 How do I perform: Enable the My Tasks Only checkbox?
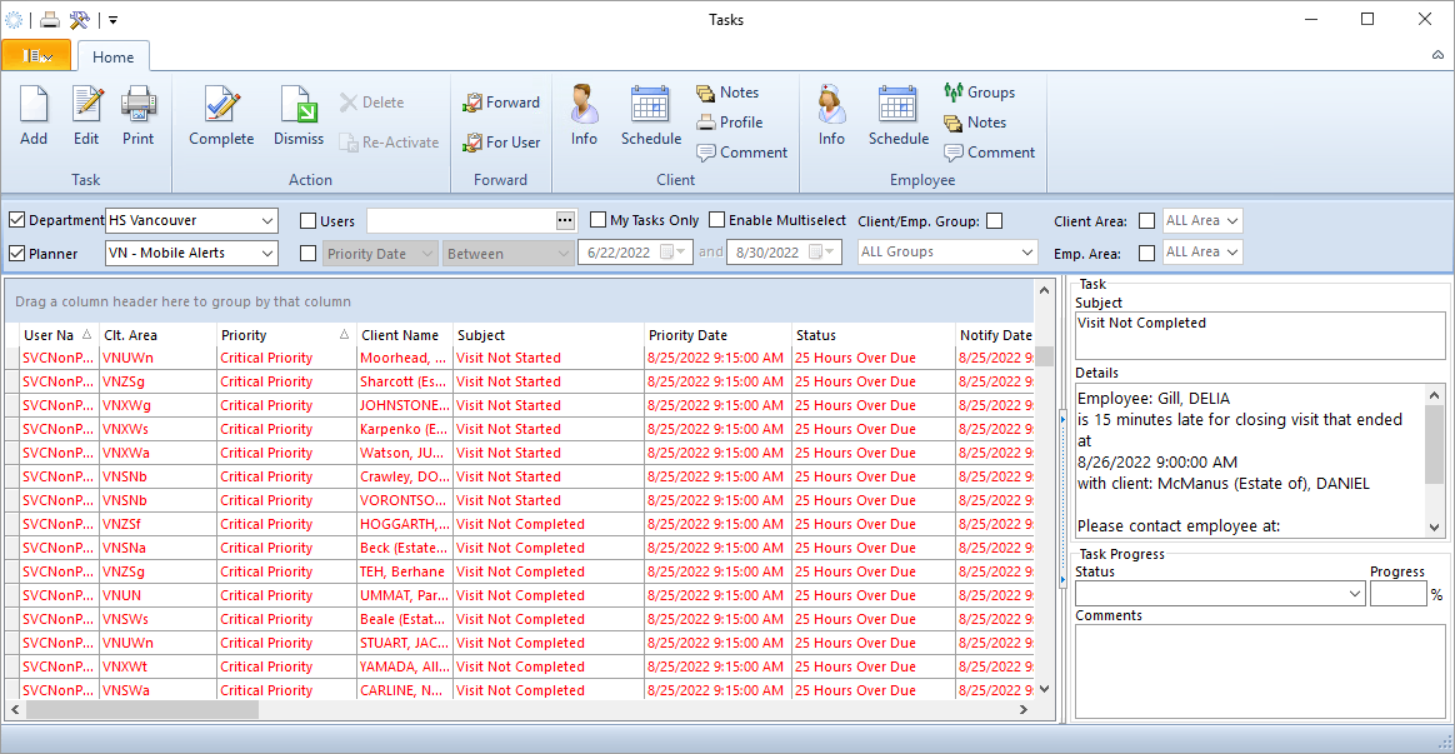[598, 219]
